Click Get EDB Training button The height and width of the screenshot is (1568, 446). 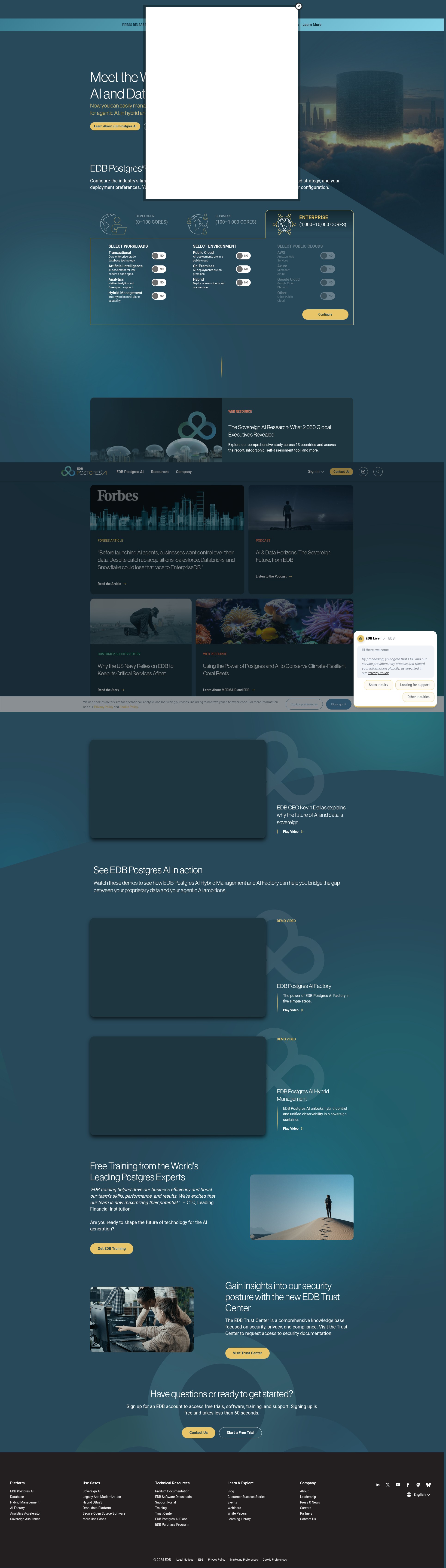pos(111,1248)
